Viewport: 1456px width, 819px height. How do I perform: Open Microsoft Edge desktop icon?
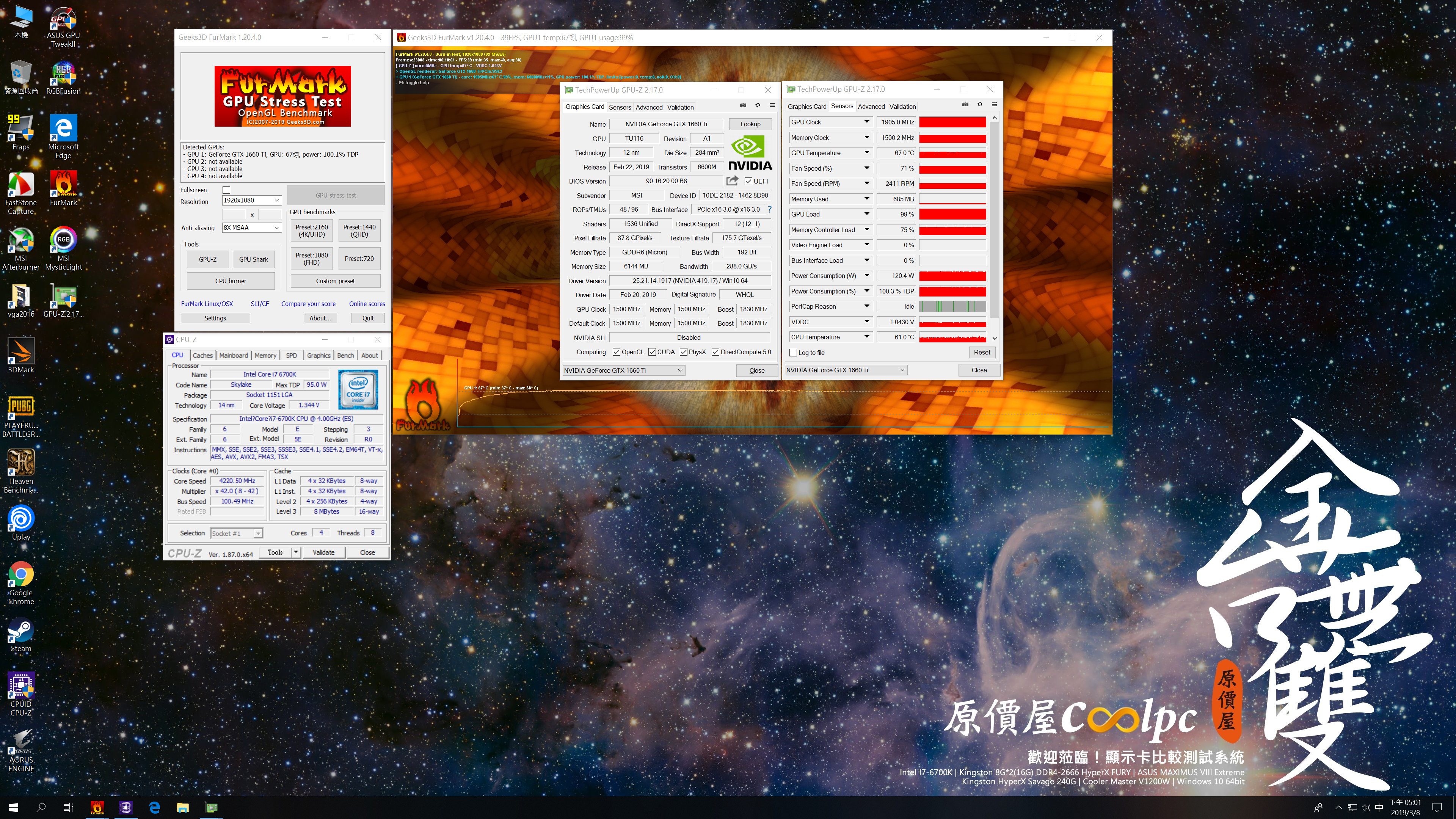click(63, 136)
